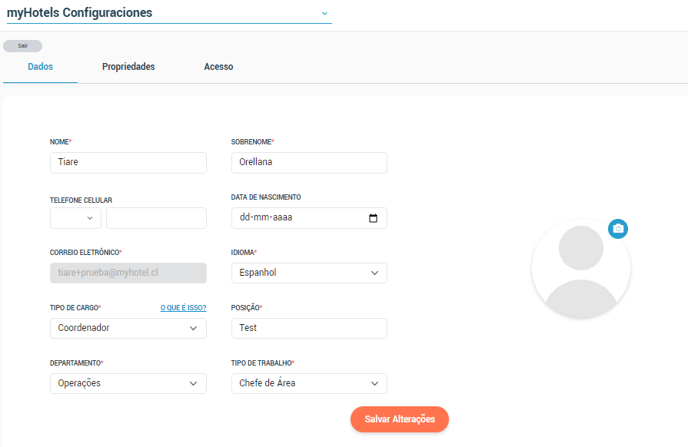Switch to the Acesso tab

tap(219, 67)
